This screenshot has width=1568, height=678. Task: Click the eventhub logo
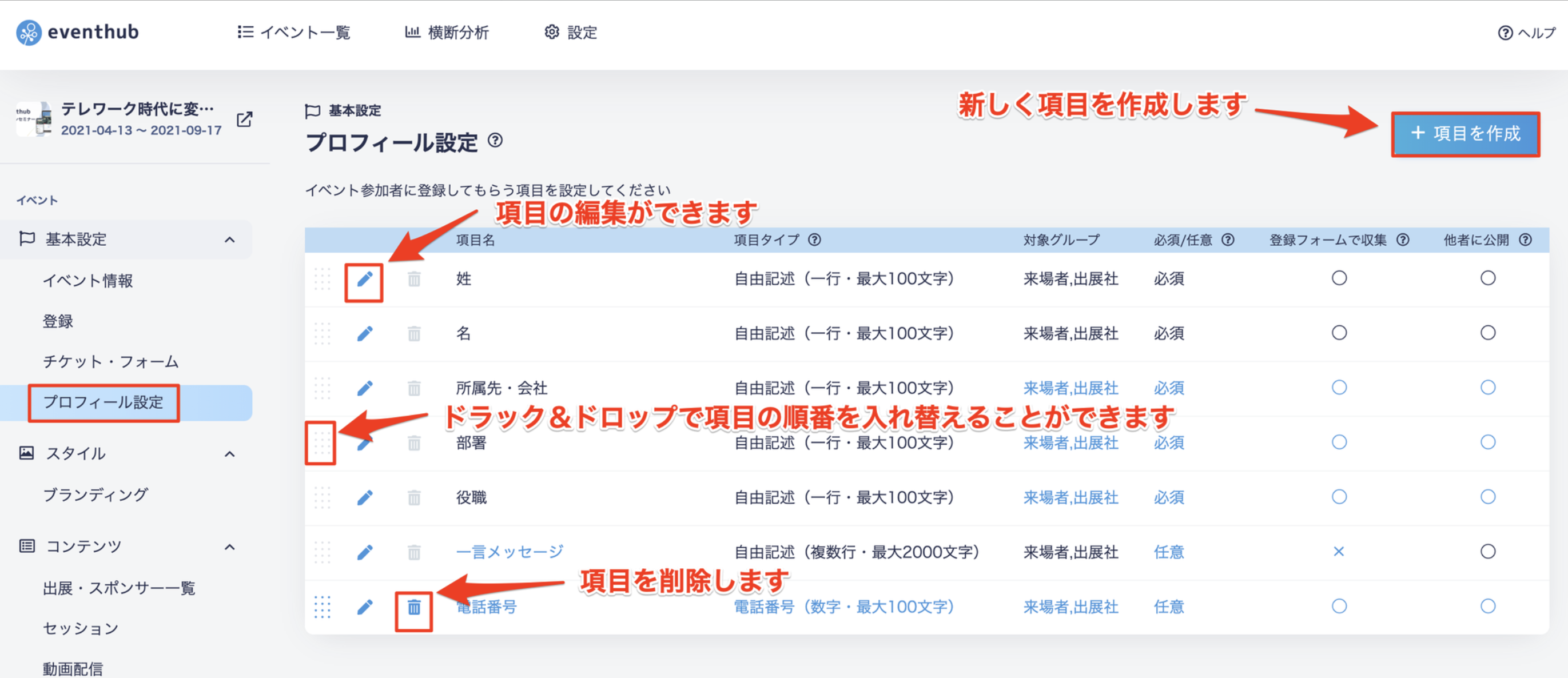click(77, 31)
